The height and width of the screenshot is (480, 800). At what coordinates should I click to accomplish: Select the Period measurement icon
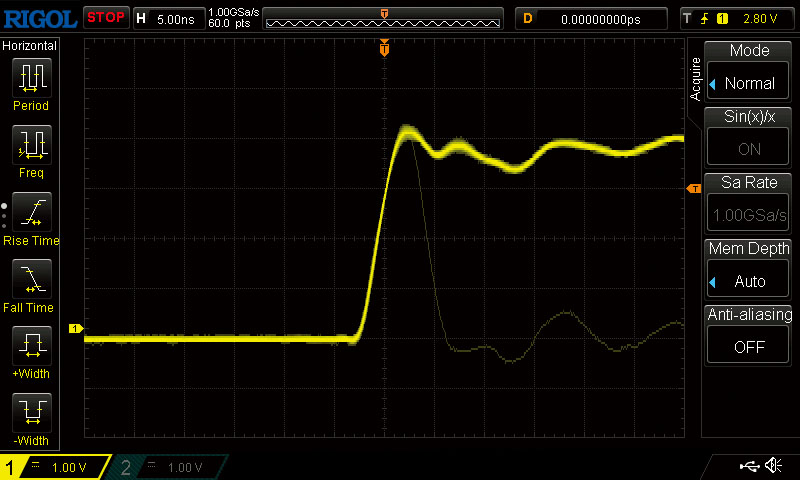(30, 78)
